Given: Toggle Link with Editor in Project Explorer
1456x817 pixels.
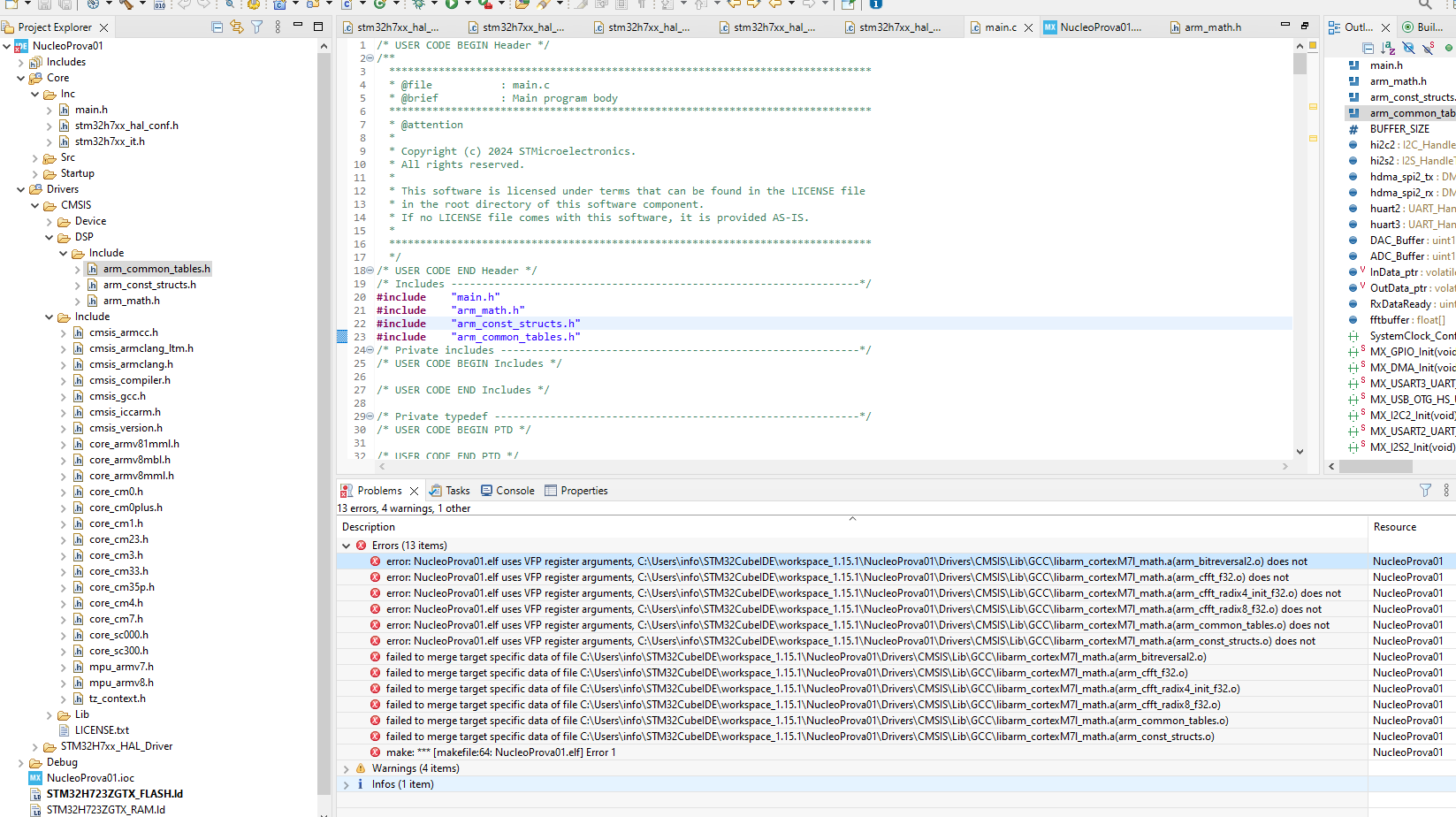Looking at the screenshot, I should coord(237,27).
